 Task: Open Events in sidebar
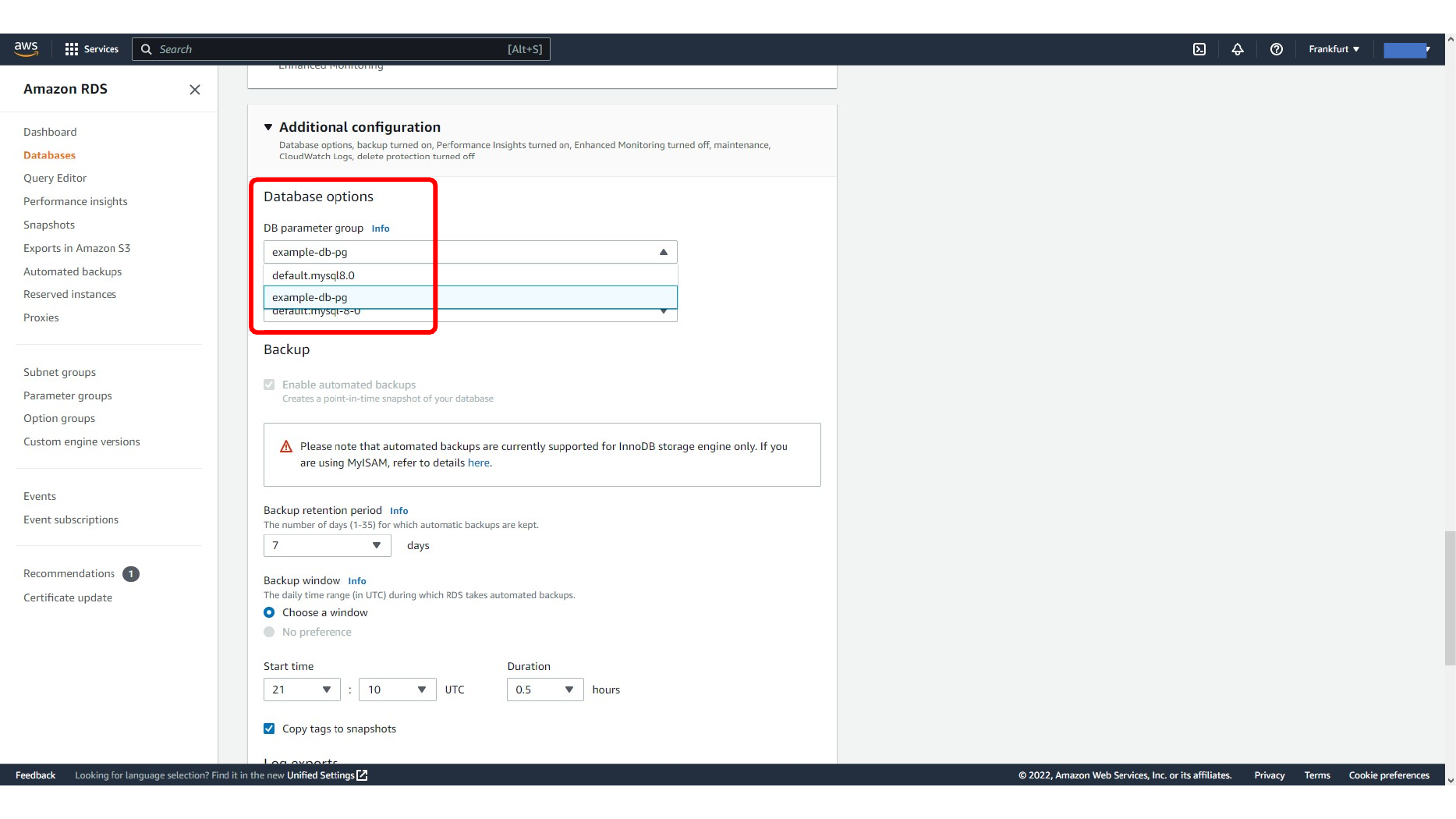tap(40, 496)
